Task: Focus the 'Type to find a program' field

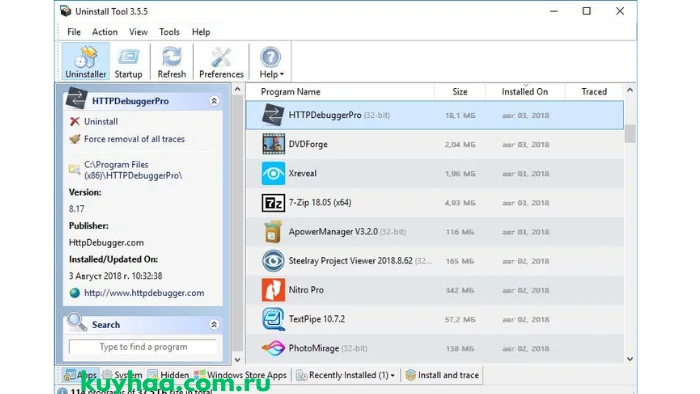Action: (143, 347)
